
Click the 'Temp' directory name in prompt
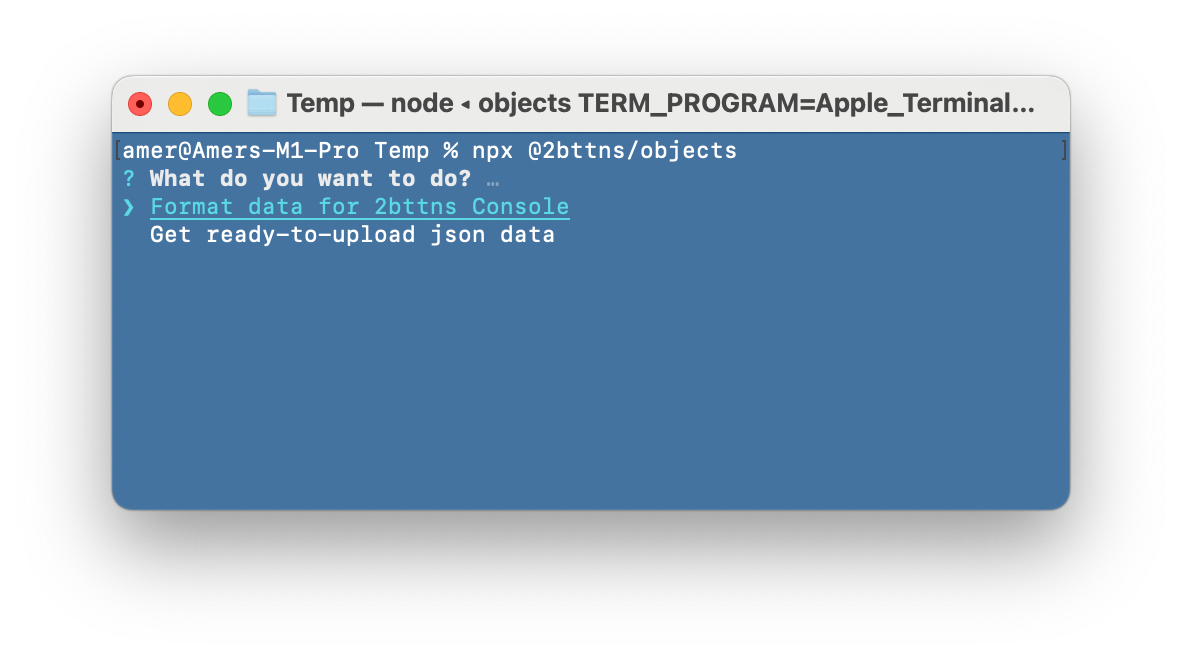402,151
